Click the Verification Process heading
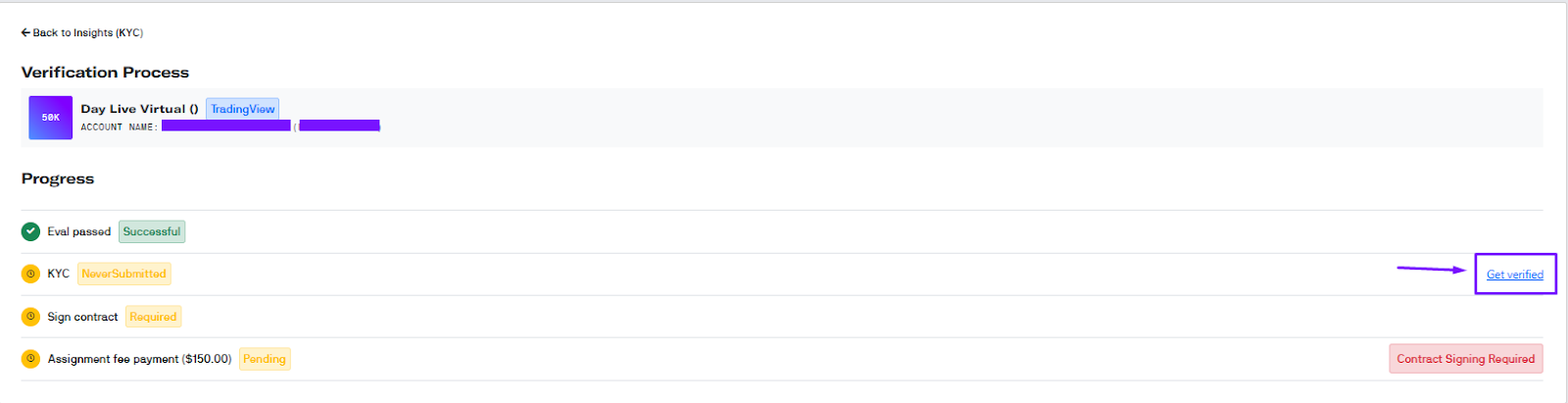Screen dimensions: 1568x403 click(105, 73)
